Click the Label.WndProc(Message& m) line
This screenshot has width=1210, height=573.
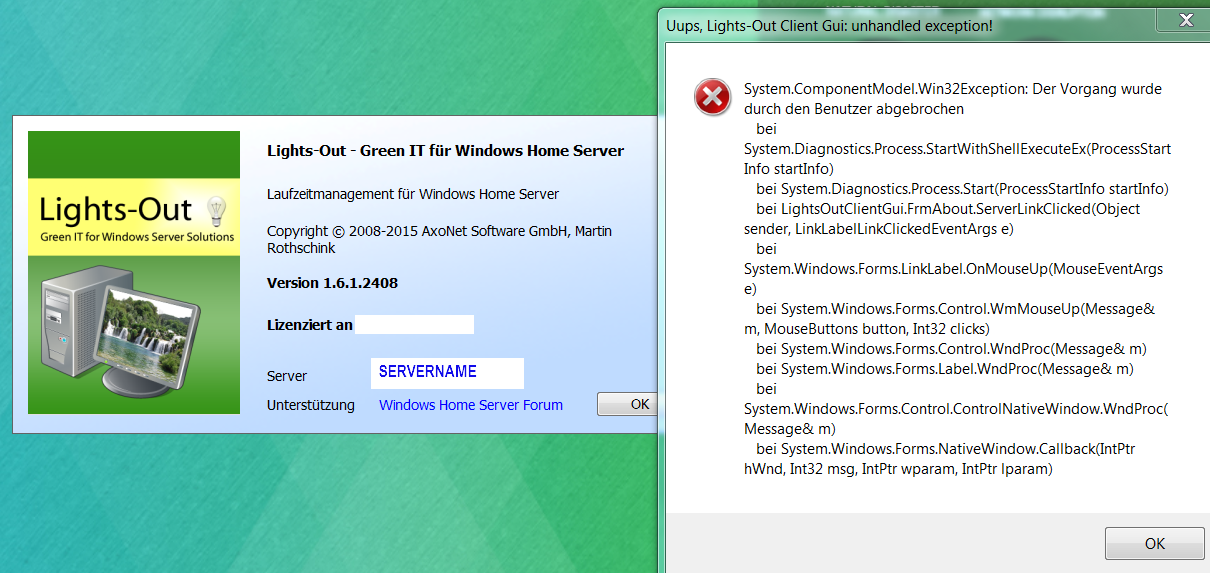tap(944, 369)
